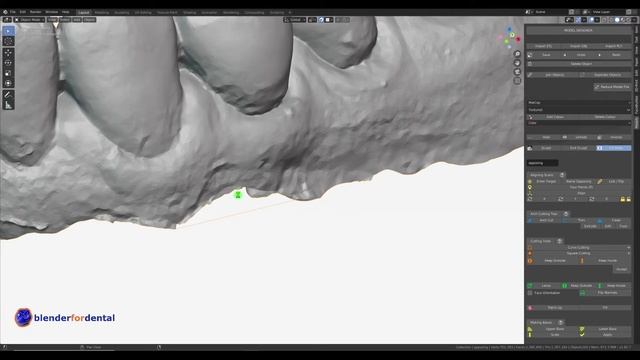Open the Color dropdown below Add Colour

point(579,123)
